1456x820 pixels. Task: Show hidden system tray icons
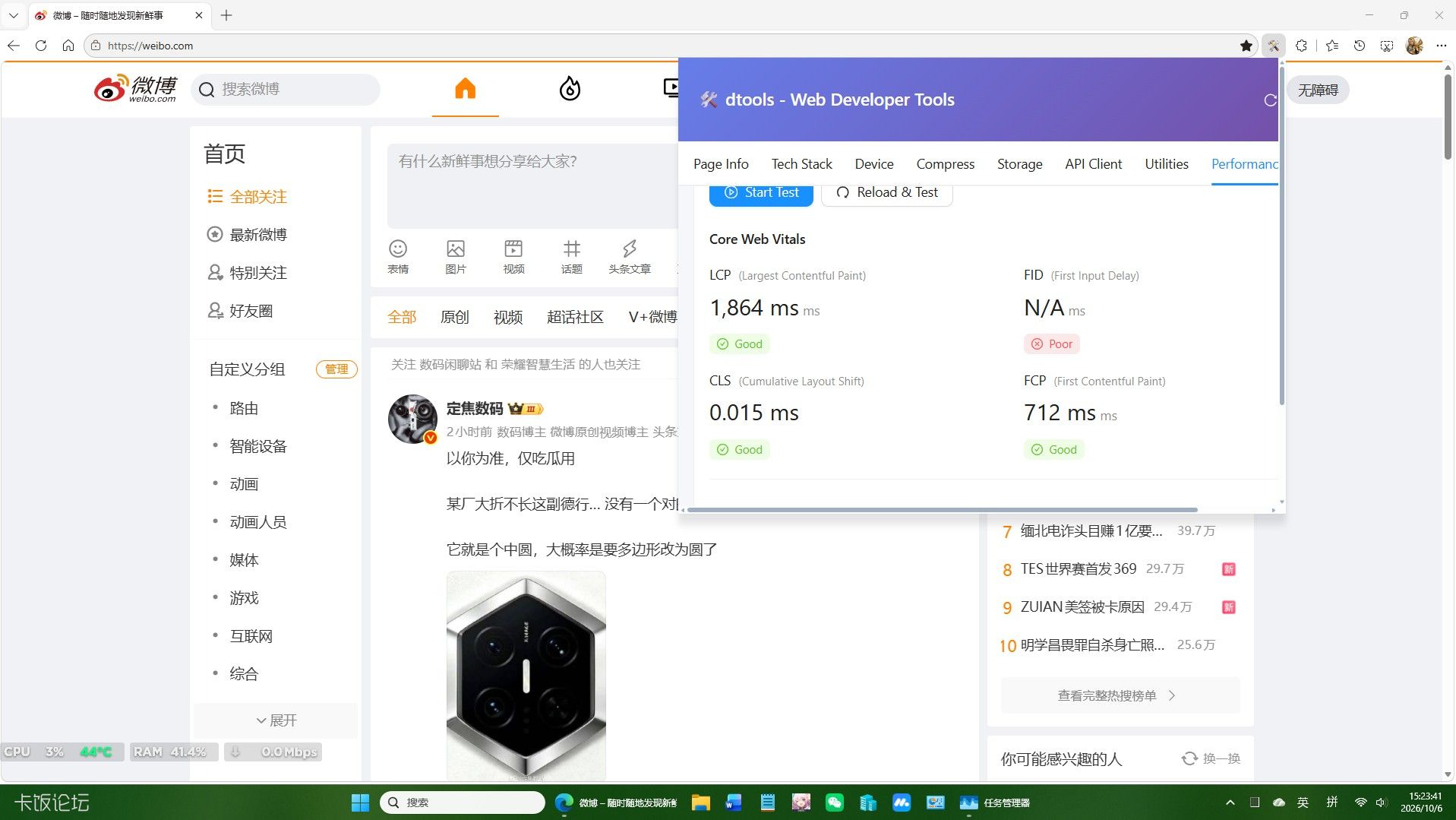point(1230,803)
